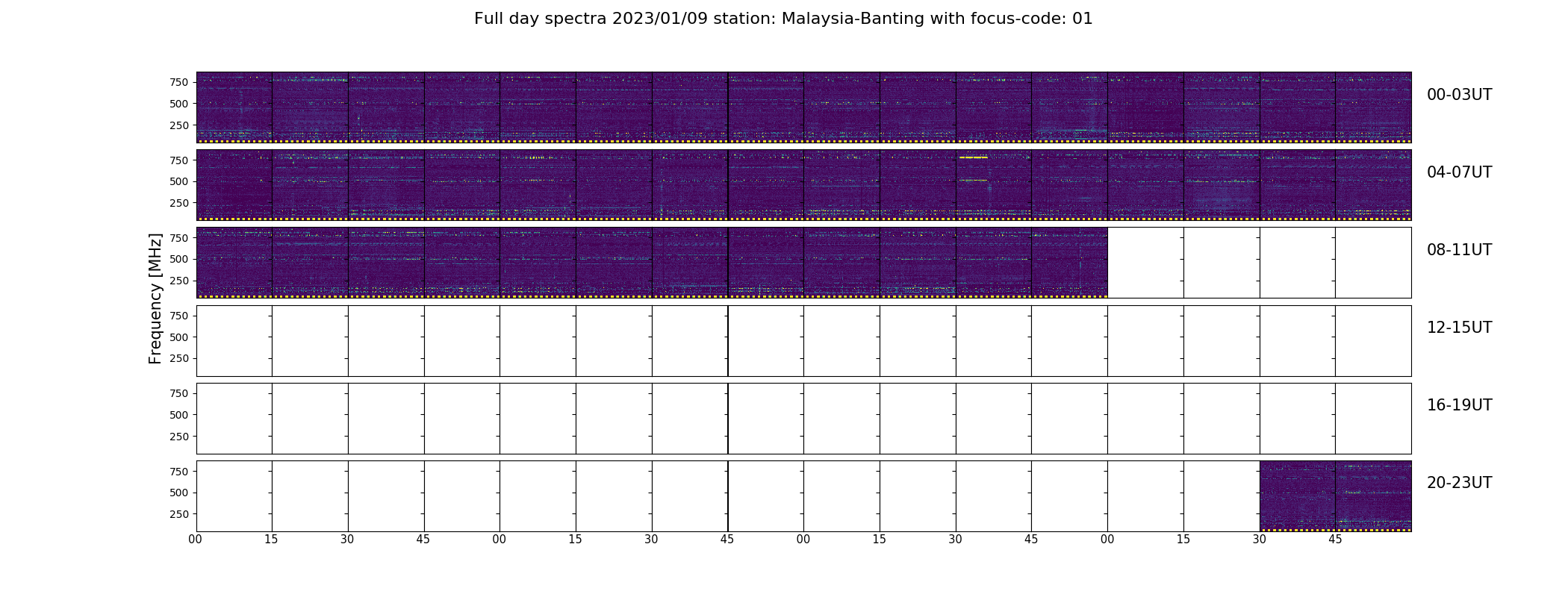
Task: Click the '04-07UT' row label
Action: click(x=1459, y=172)
